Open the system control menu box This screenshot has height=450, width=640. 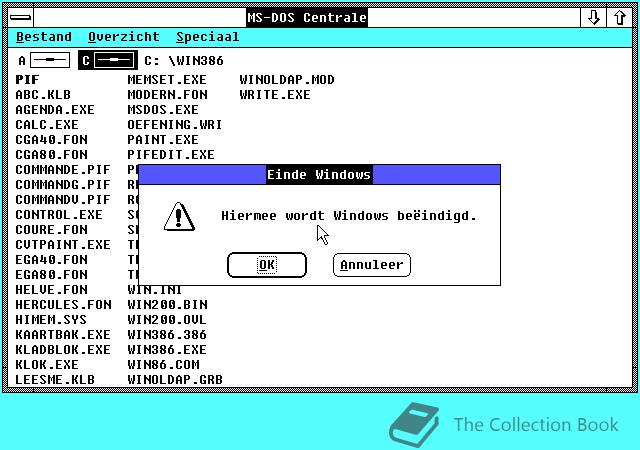20,17
